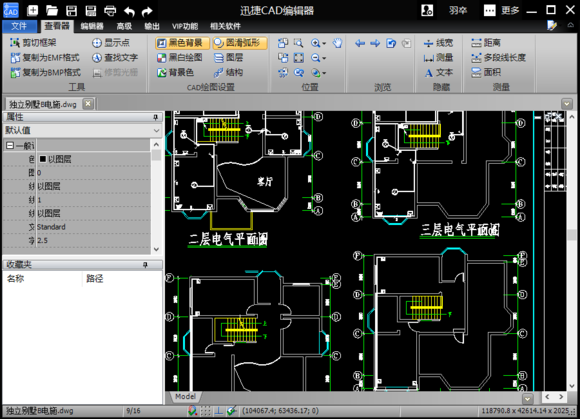This screenshot has width=580, height=419.
Task: Close the 独立别墅B电施.dwg document tab
Action: coord(88,104)
